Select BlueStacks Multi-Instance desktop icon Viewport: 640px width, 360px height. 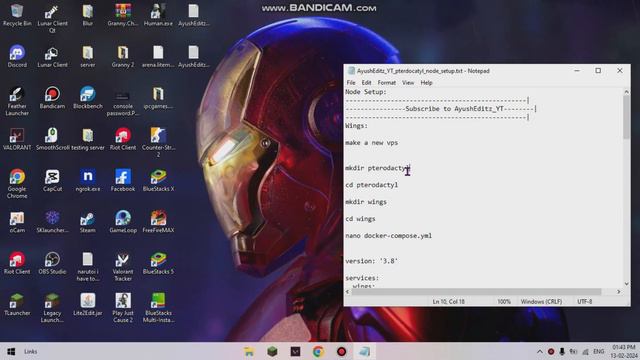pos(158,308)
